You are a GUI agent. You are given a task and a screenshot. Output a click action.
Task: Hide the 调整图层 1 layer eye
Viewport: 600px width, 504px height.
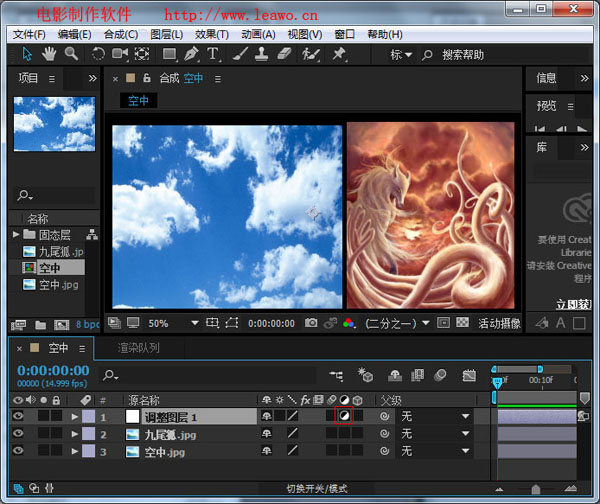[18, 416]
